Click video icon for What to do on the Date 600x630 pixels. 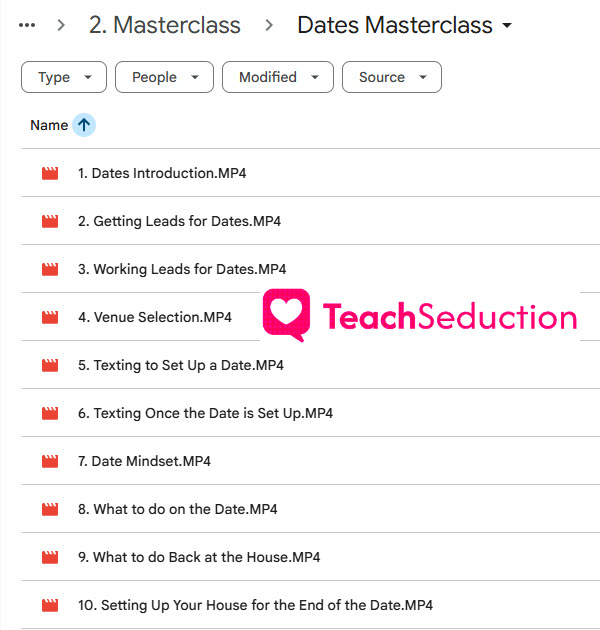click(50, 509)
